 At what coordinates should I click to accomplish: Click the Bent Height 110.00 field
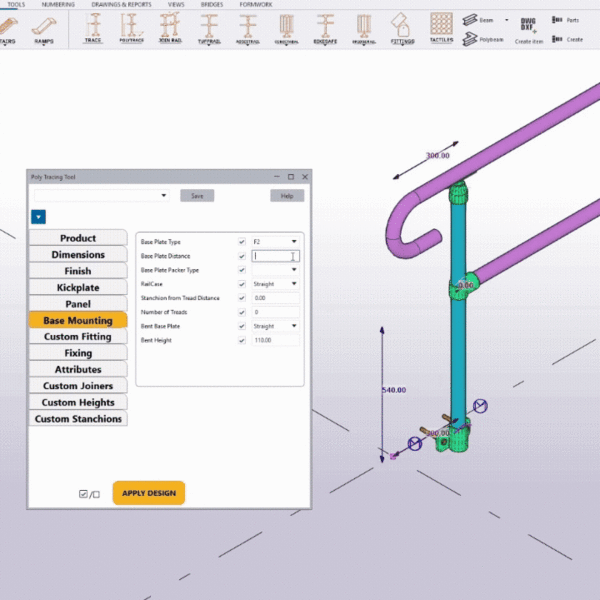(x=276, y=340)
